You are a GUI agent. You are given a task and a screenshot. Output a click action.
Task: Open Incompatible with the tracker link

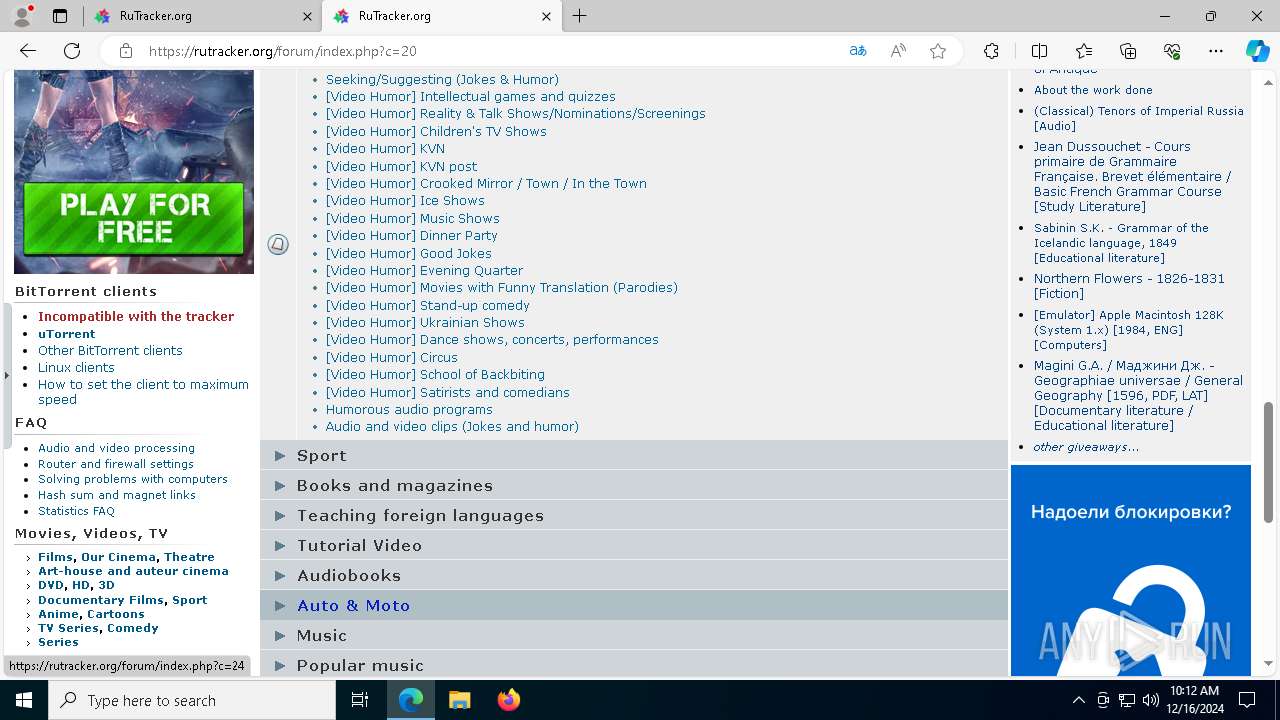[136, 316]
